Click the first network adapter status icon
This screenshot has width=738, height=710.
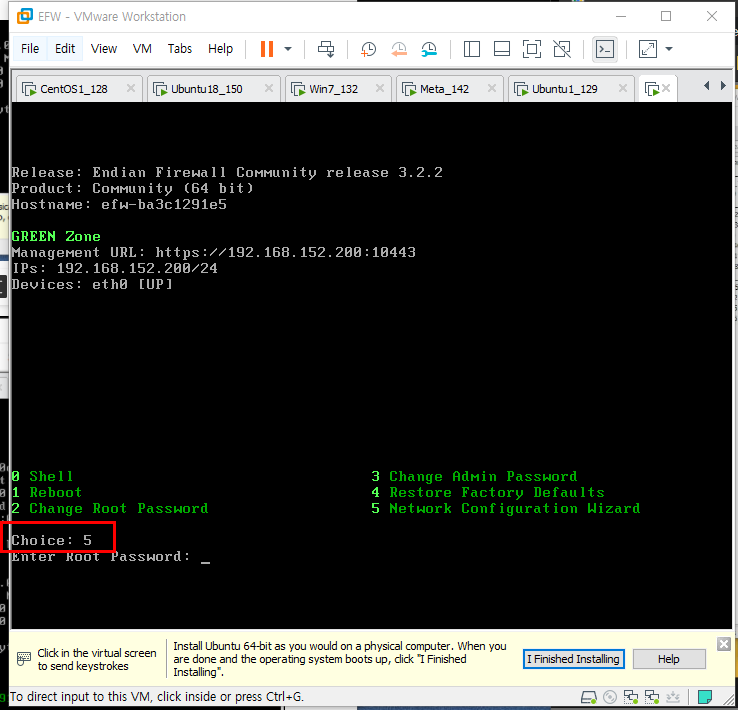pyautogui.click(x=631, y=697)
